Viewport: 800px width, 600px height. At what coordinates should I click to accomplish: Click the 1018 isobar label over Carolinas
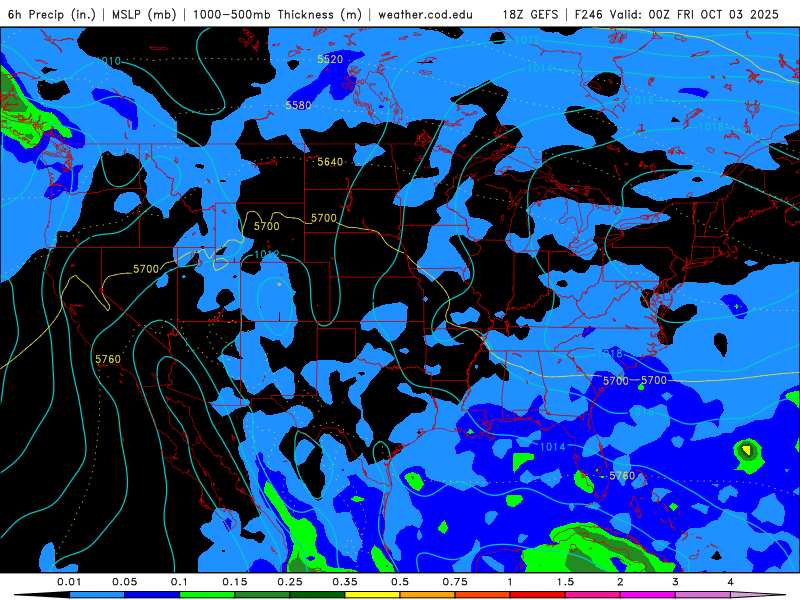pyautogui.click(x=610, y=353)
